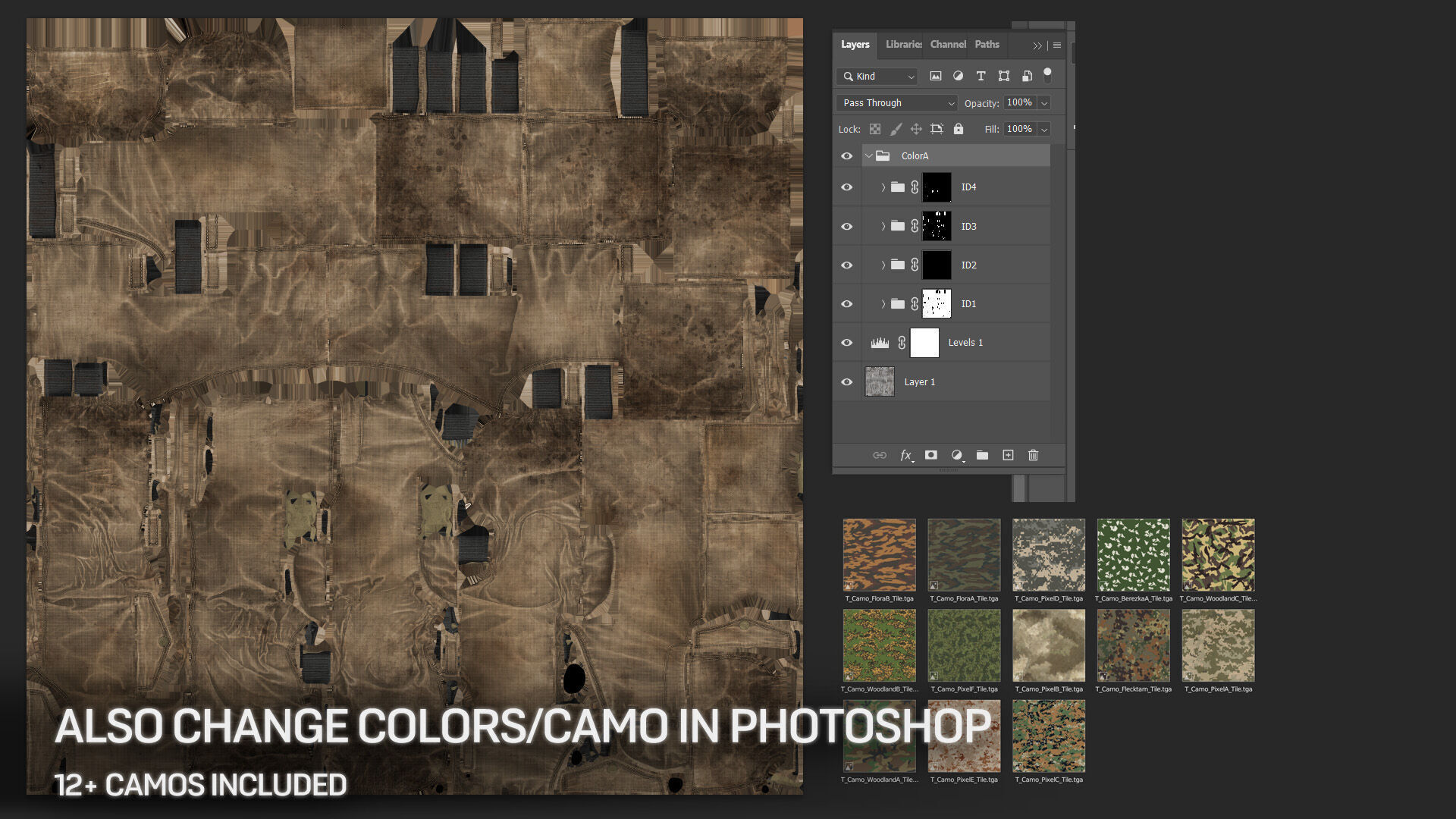Viewport: 1456px width, 819px height.
Task: Filter by adjustment layers icon
Action: tap(958, 76)
